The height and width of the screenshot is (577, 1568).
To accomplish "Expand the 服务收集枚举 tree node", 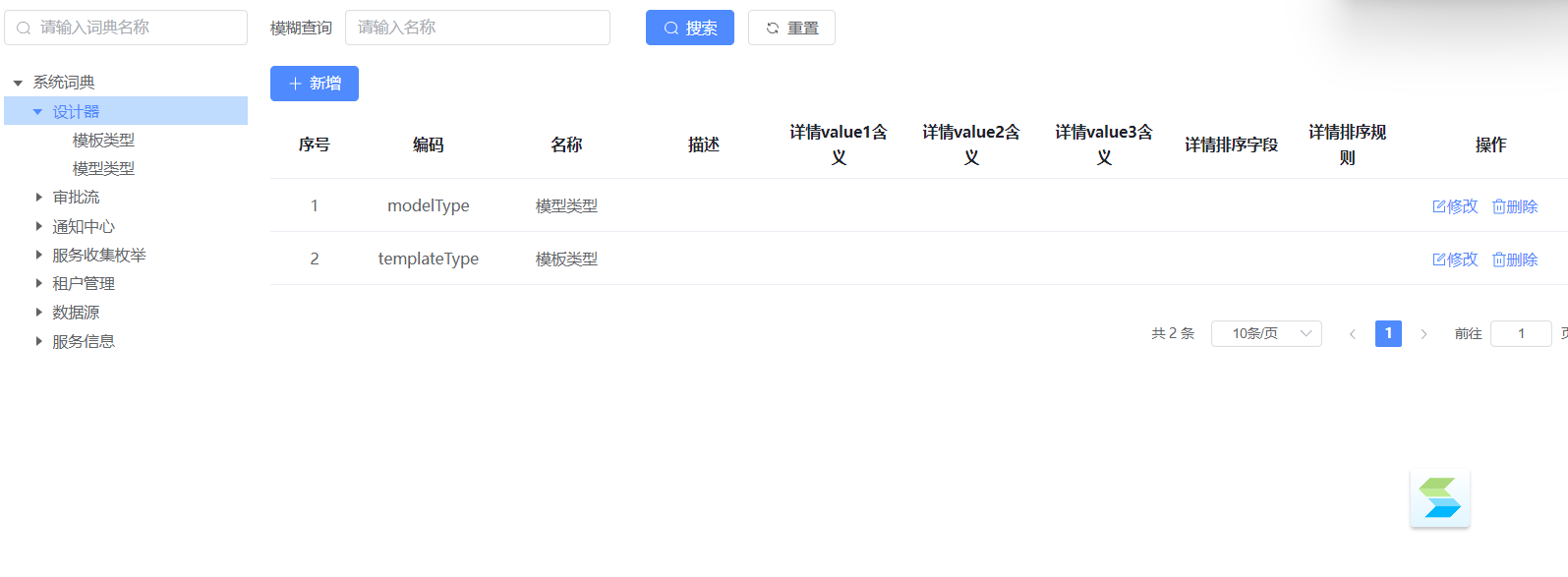I will pyautogui.click(x=38, y=255).
